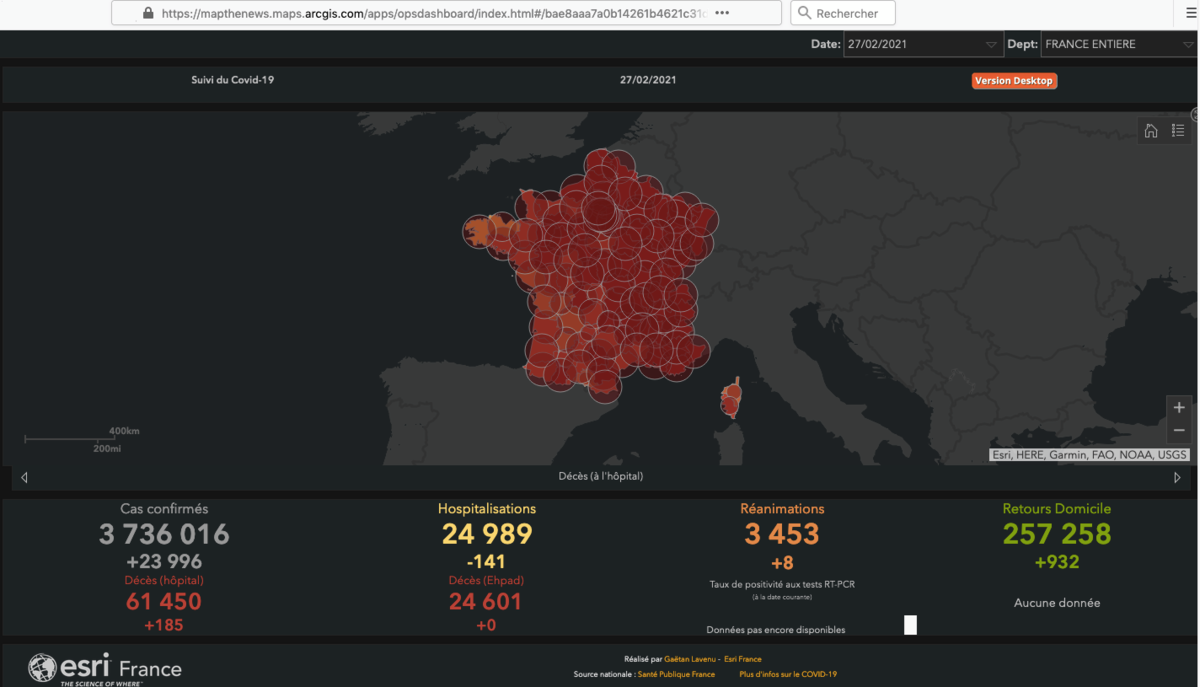
Task: Click the +8 réanimations change value
Action: pyautogui.click(x=782, y=563)
